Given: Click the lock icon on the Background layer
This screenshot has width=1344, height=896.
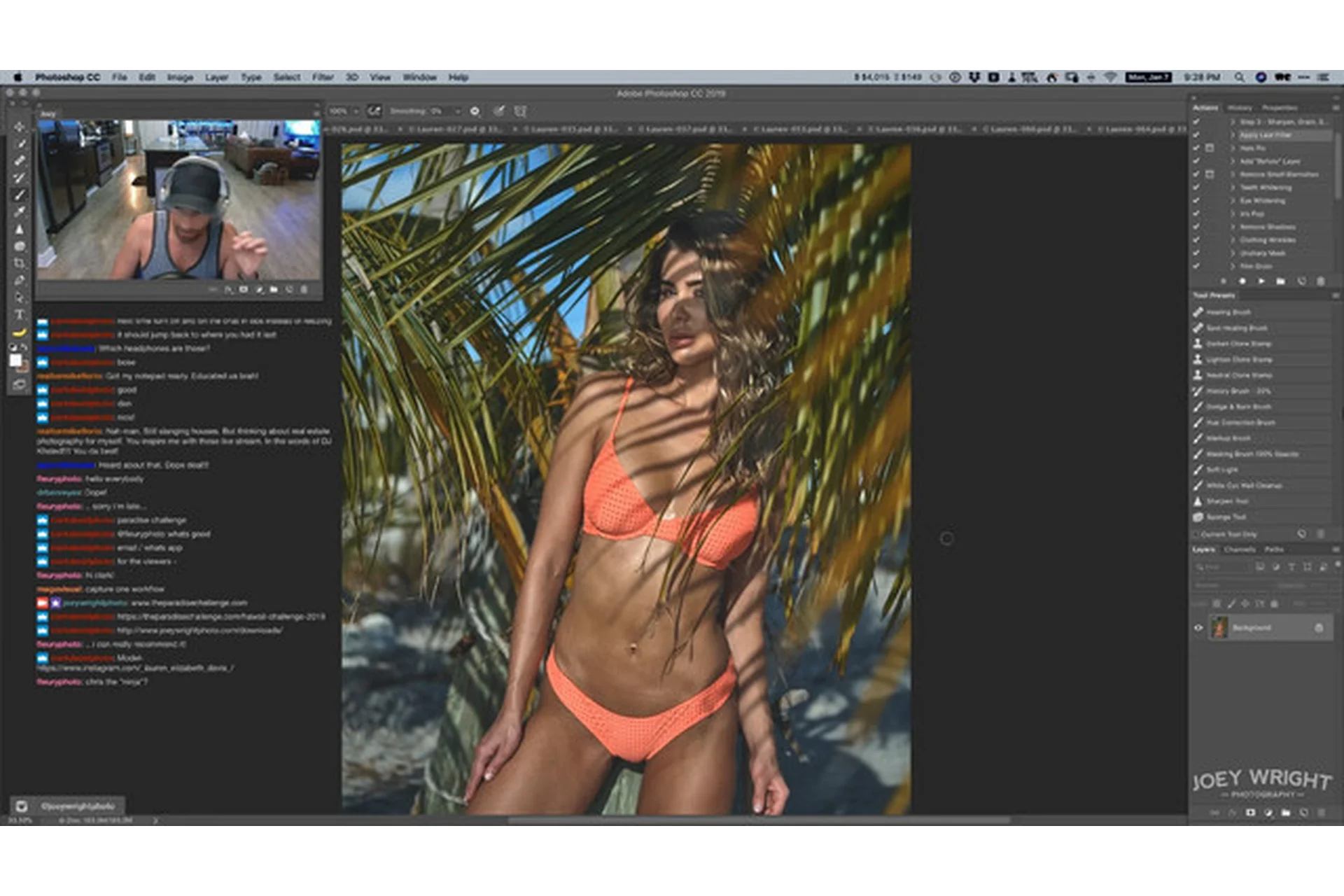Looking at the screenshot, I should click(x=1319, y=627).
